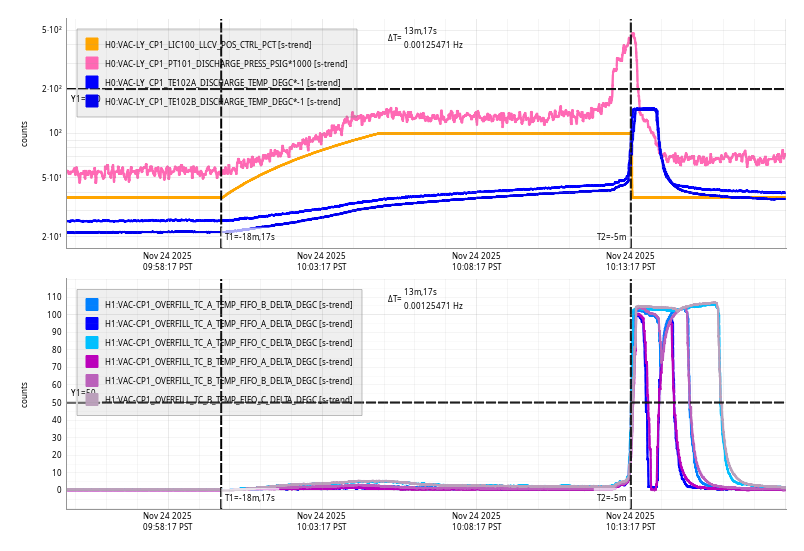Screen dimensions: 804x551
Task: Click the peak of the pink pressure trace
Action: [x=631, y=35]
